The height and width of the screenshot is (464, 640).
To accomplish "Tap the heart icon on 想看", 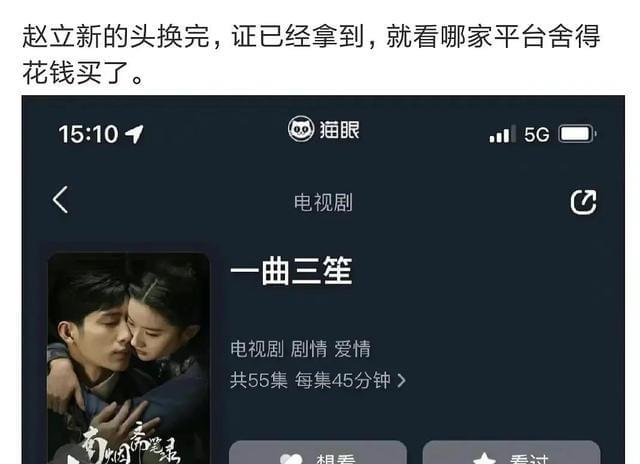I will pos(291,459).
